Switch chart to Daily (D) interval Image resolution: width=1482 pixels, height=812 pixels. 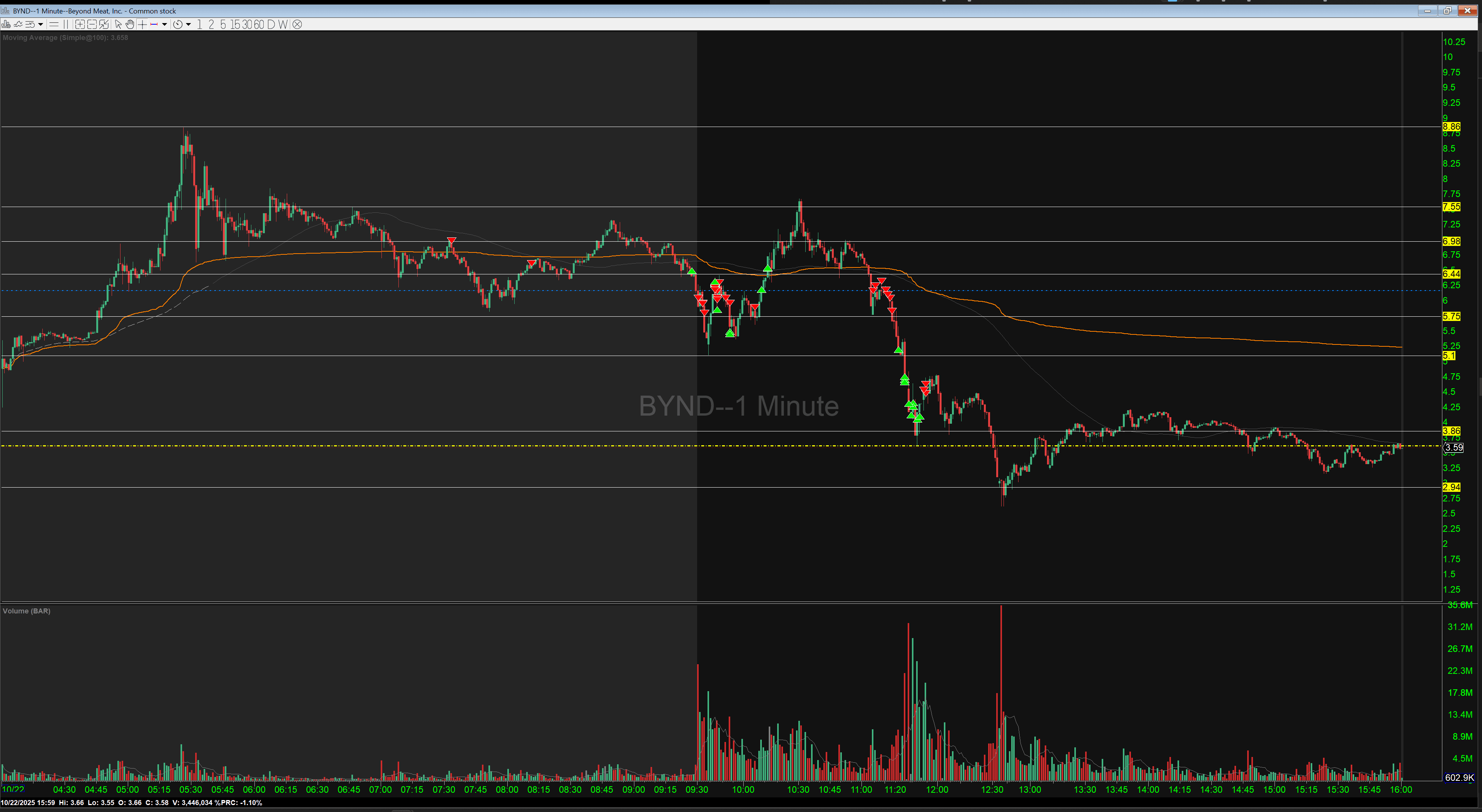click(271, 24)
